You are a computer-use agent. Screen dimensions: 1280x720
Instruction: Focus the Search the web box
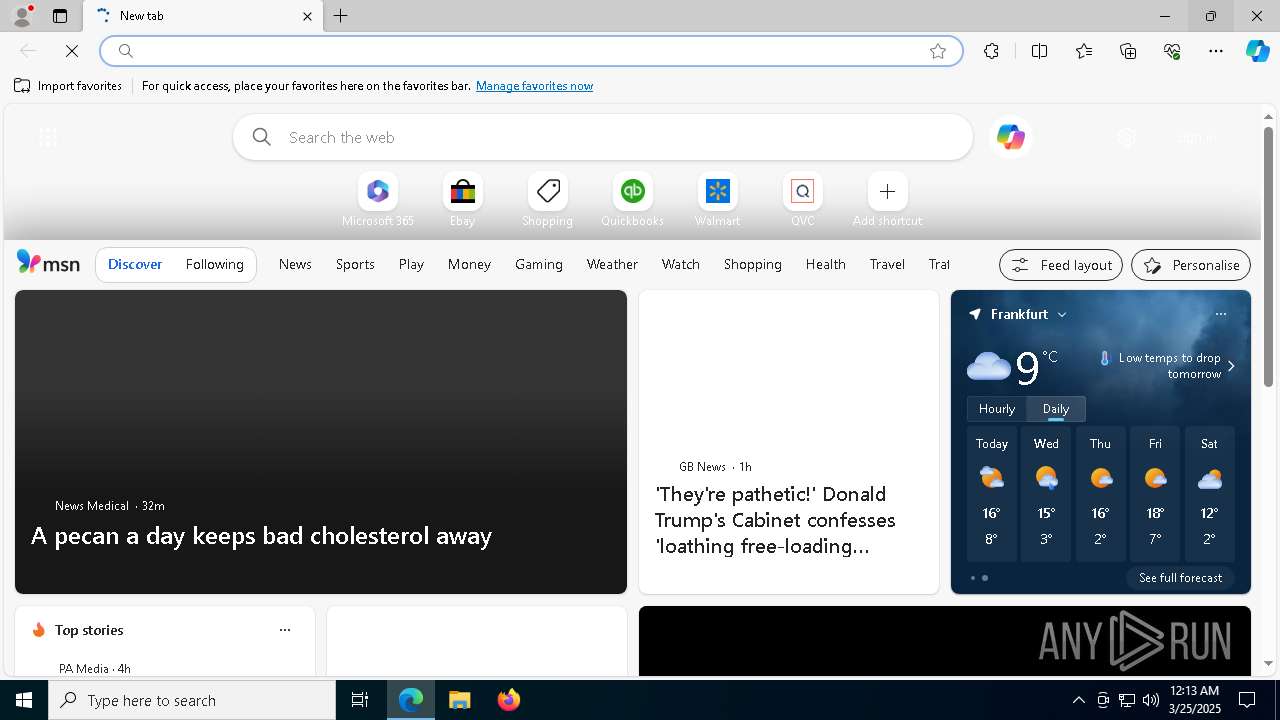tap(603, 137)
